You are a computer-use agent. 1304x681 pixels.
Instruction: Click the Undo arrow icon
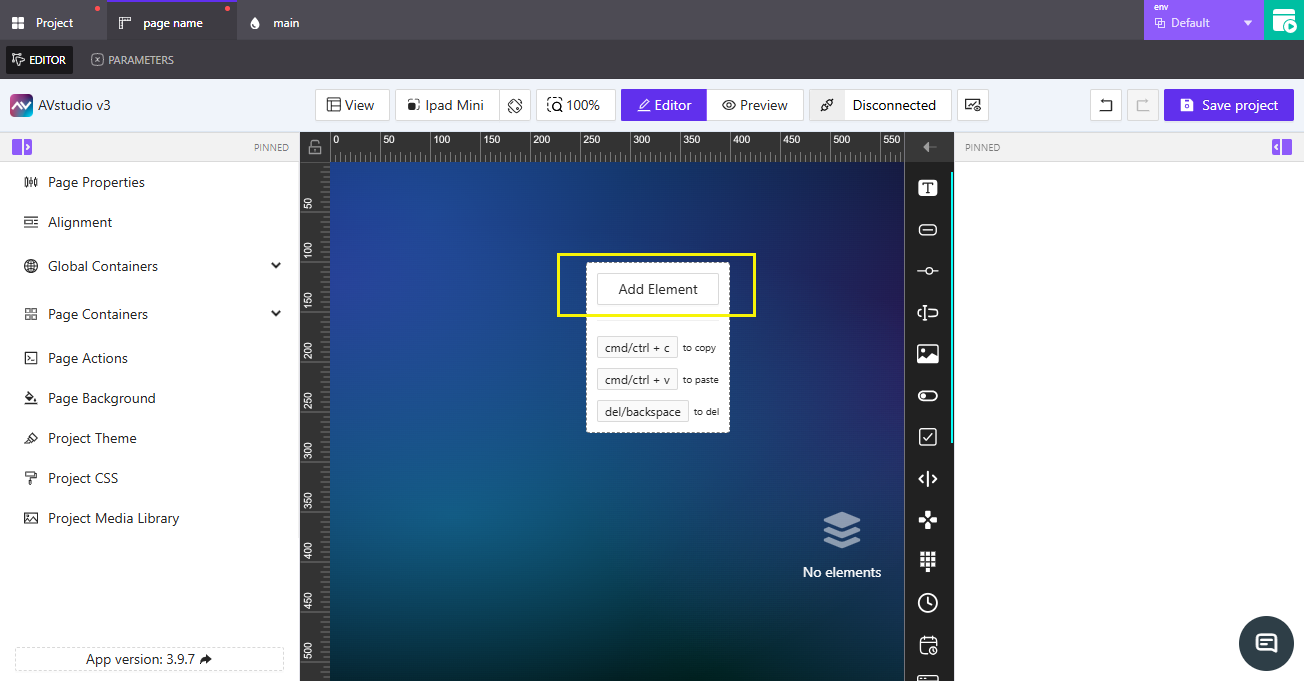(x=1105, y=105)
